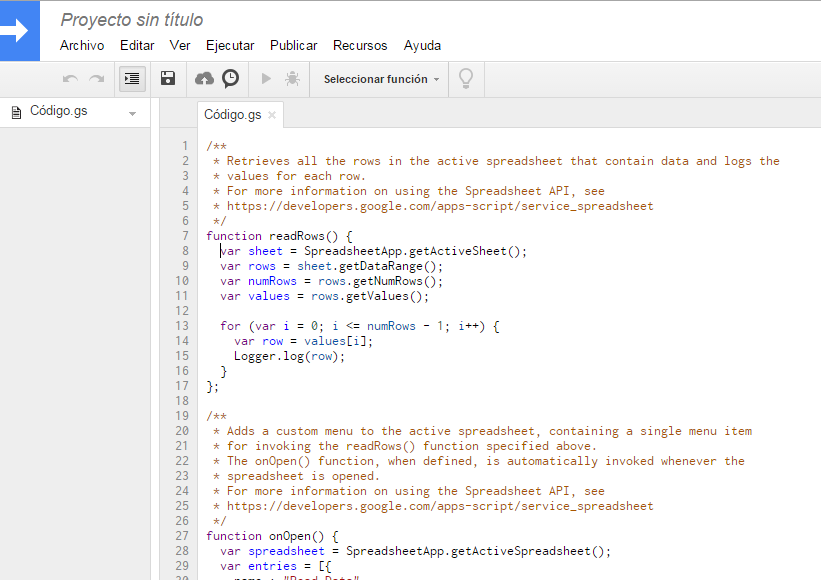Screen dimensions: 821x580
Task: Open the Recursos menu
Action: tap(360, 45)
